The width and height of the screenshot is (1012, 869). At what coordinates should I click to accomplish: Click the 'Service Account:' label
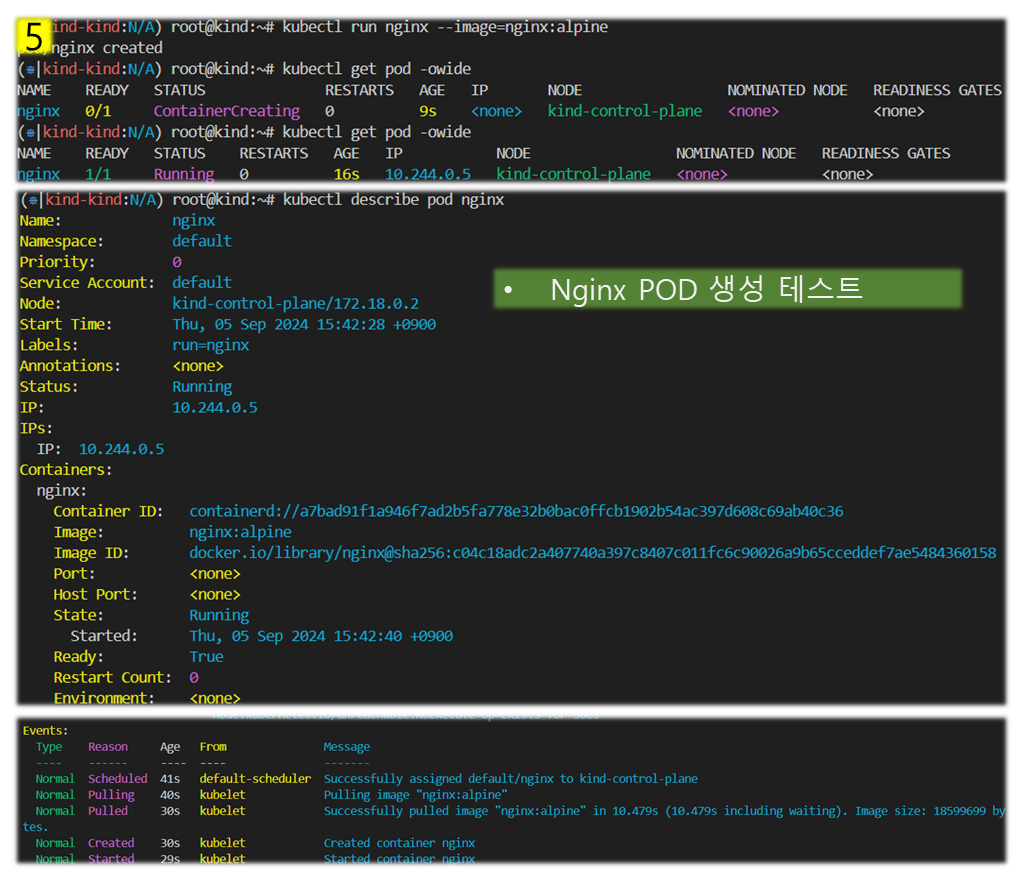click(x=87, y=282)
